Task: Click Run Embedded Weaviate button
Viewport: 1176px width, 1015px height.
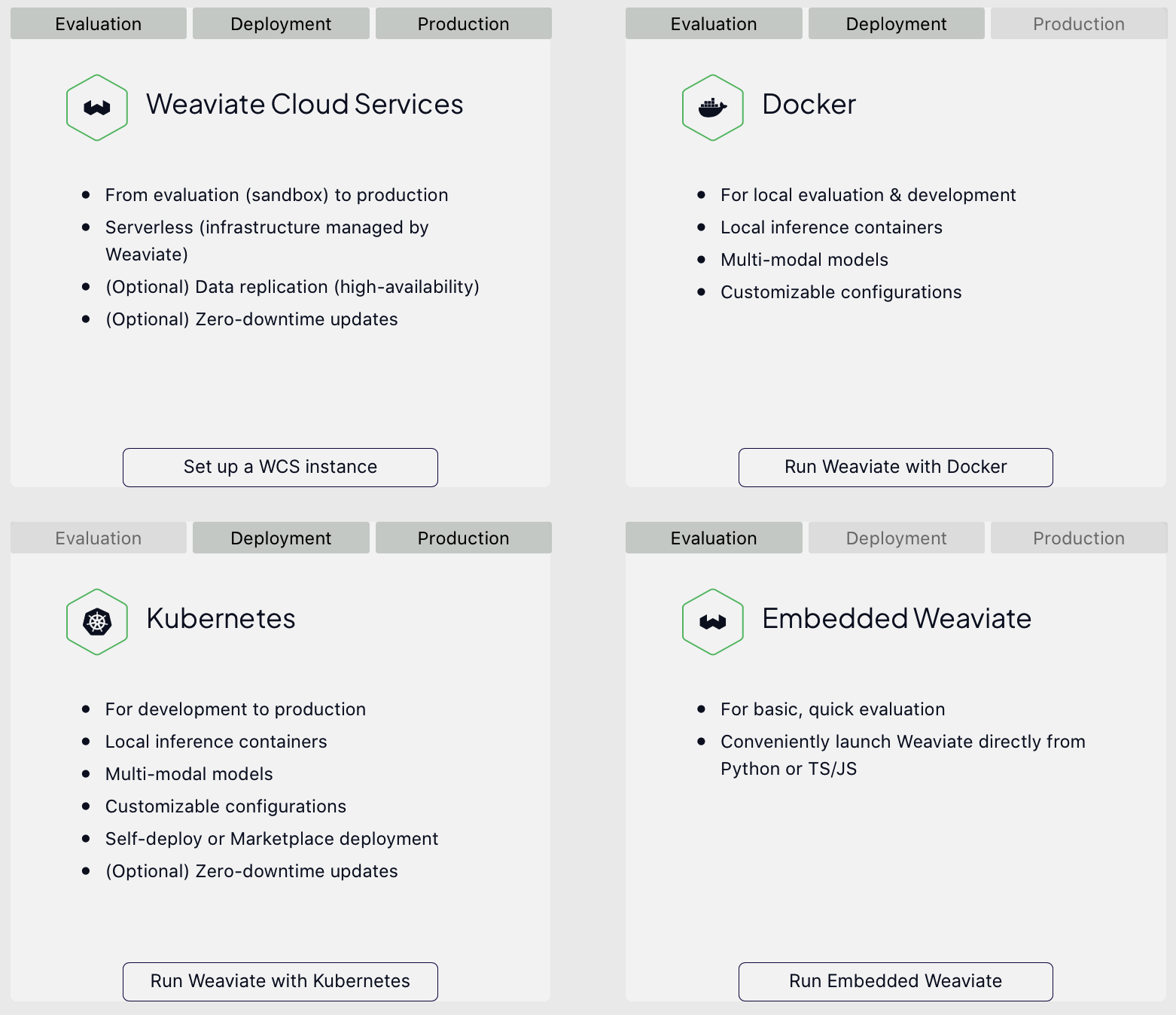Action: click(x=896, y=982)
